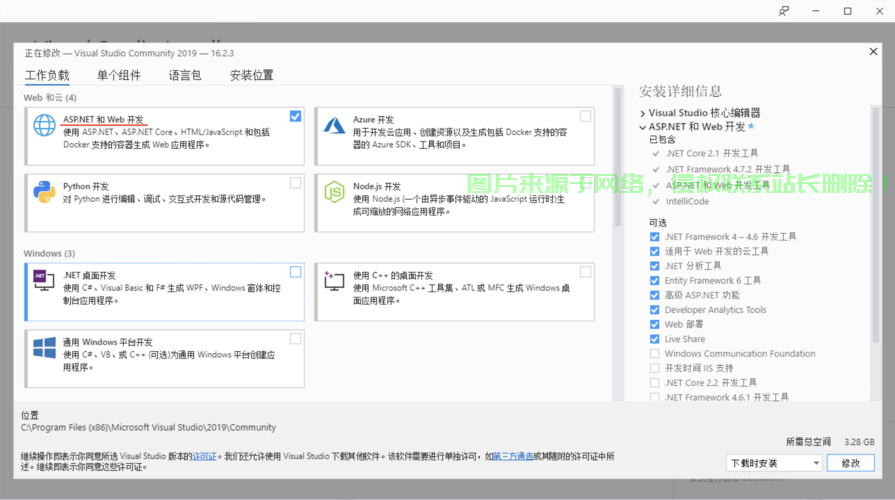Click the 'IntelliCode' included item
The width and height of the screenshot is (895, 500).
point(687,201)
